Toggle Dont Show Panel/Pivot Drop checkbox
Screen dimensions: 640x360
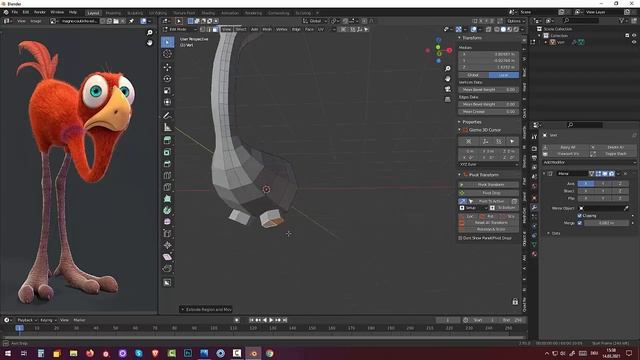point(460,238)
